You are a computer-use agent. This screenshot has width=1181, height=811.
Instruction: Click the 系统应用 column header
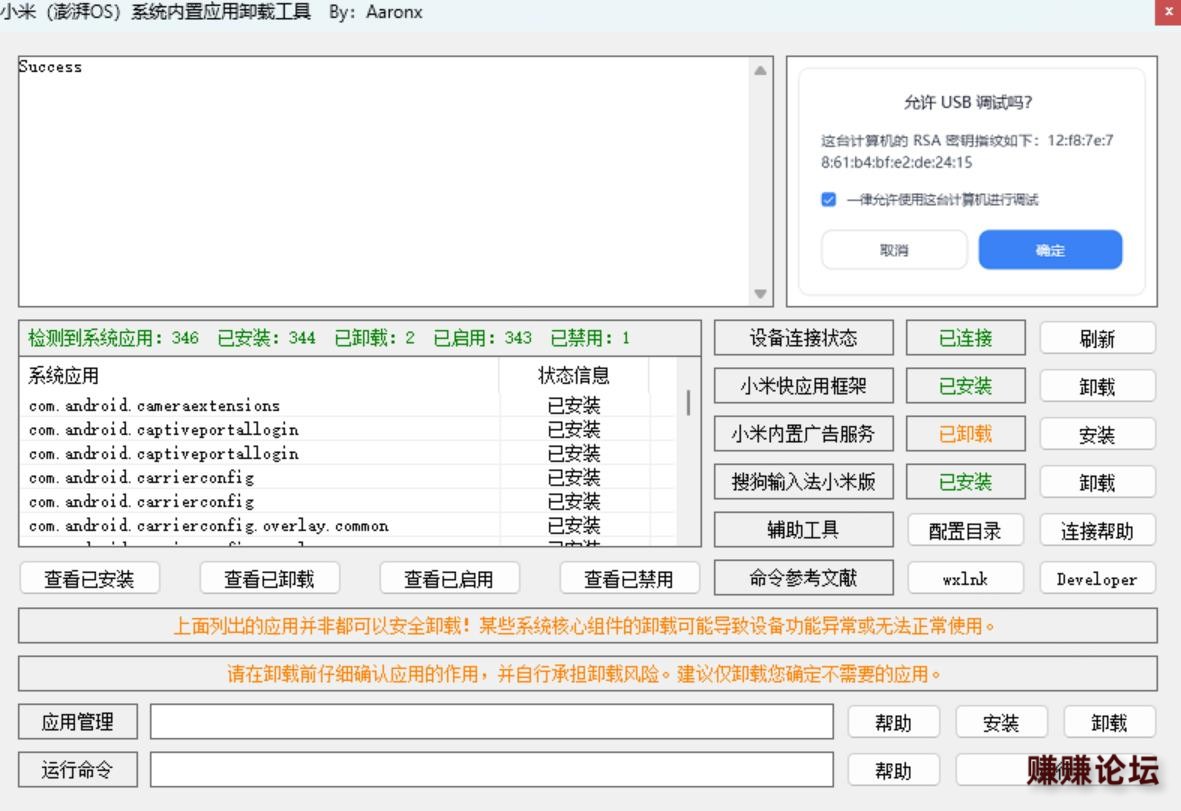(x=259, y=375)
